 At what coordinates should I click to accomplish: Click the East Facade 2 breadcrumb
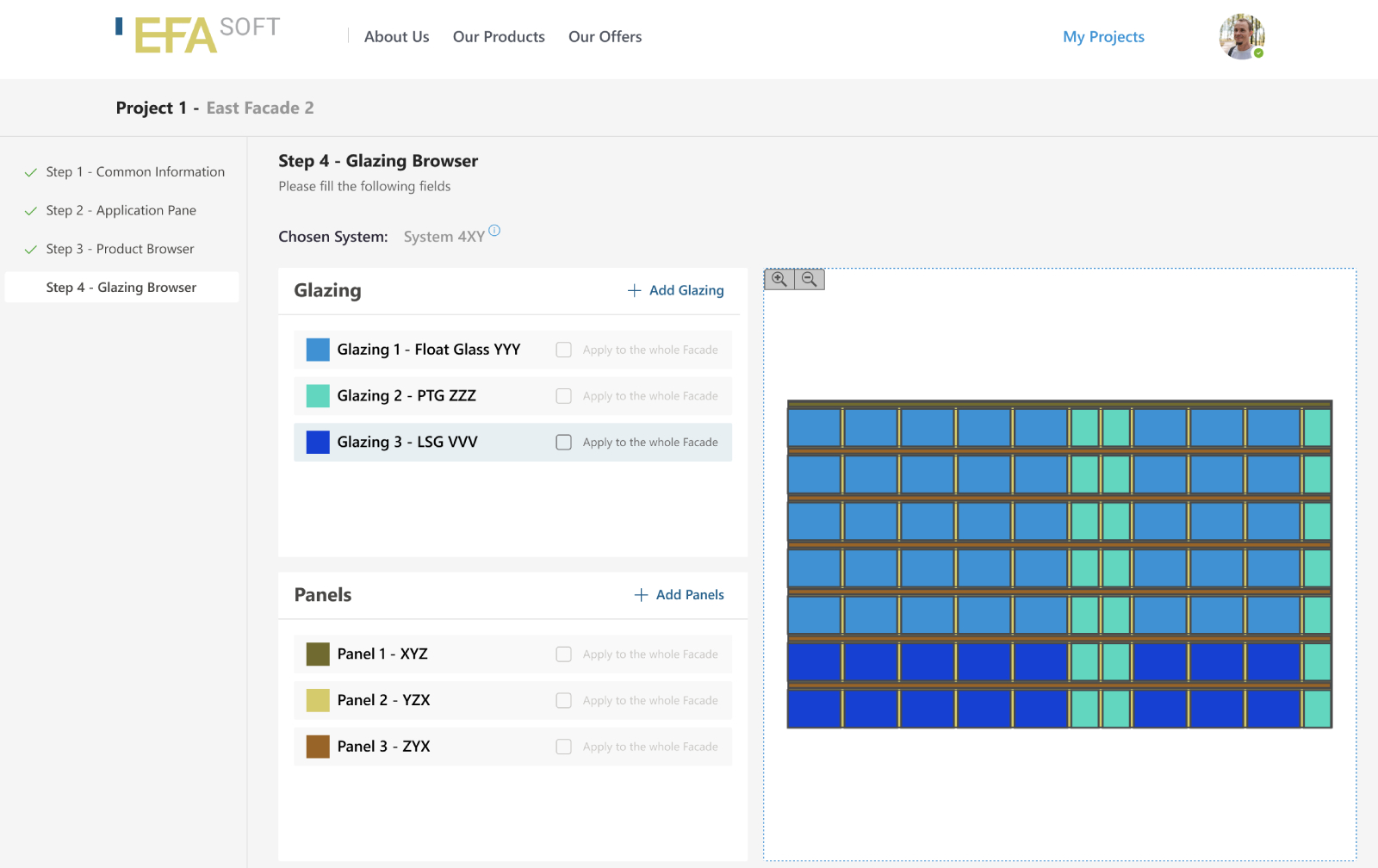[x=260, y=108]
